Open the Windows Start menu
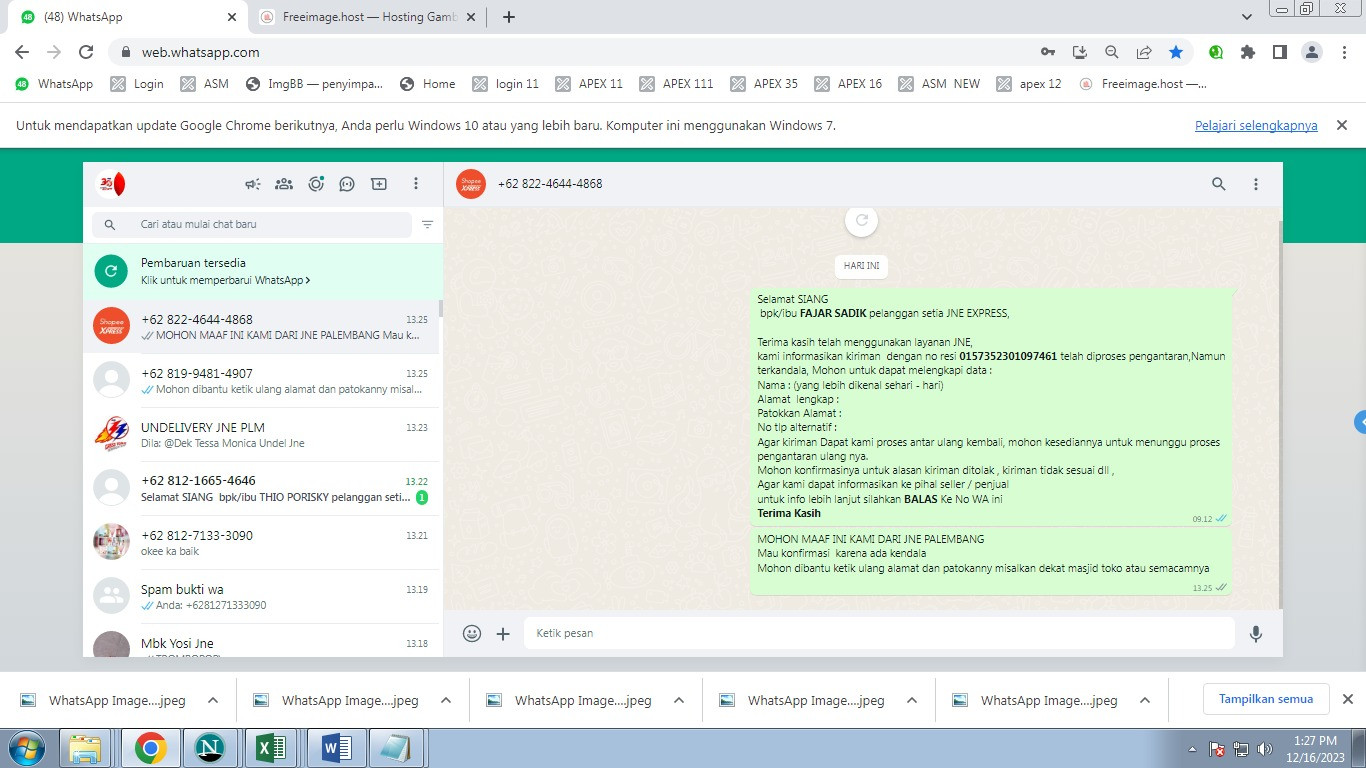This screenshot has width=1366, height=768. coord(25,748)
